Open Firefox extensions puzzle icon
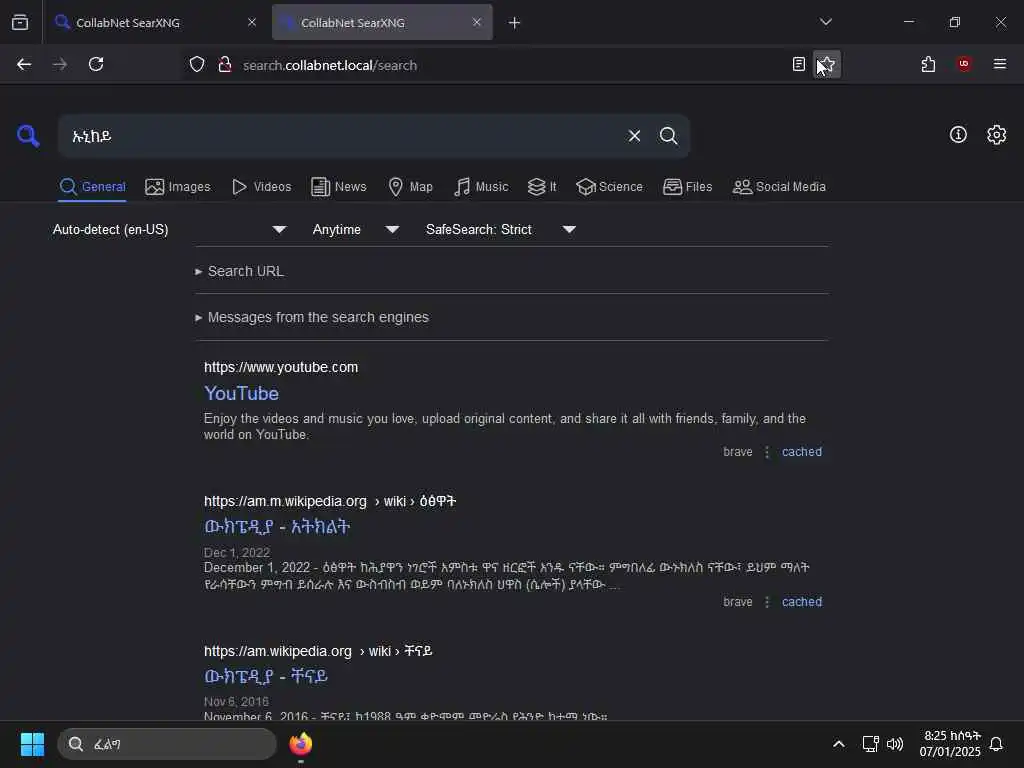The image size is (1024, 768). point(928,64)
